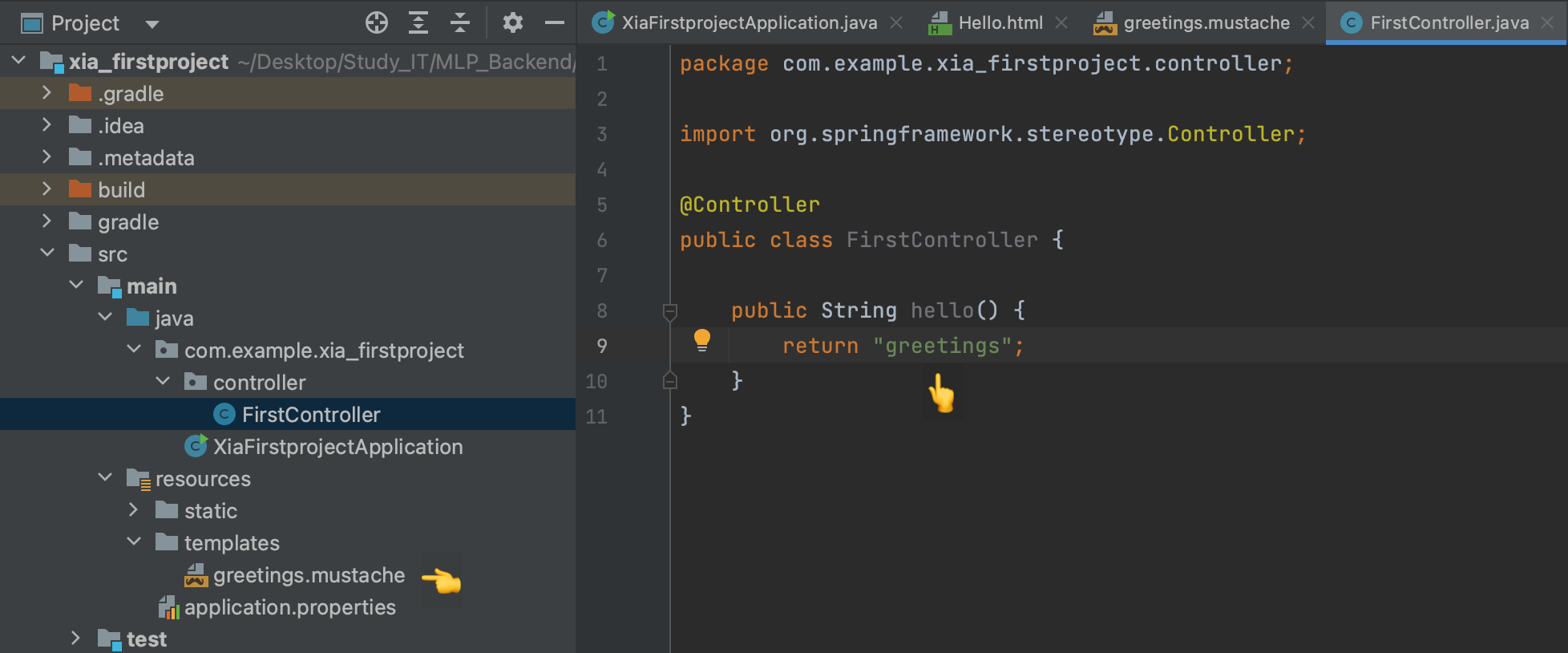Click line number 11 in gutter
Image resolution: width=1568 pixels, height=653 pixels.
[596, 416]
